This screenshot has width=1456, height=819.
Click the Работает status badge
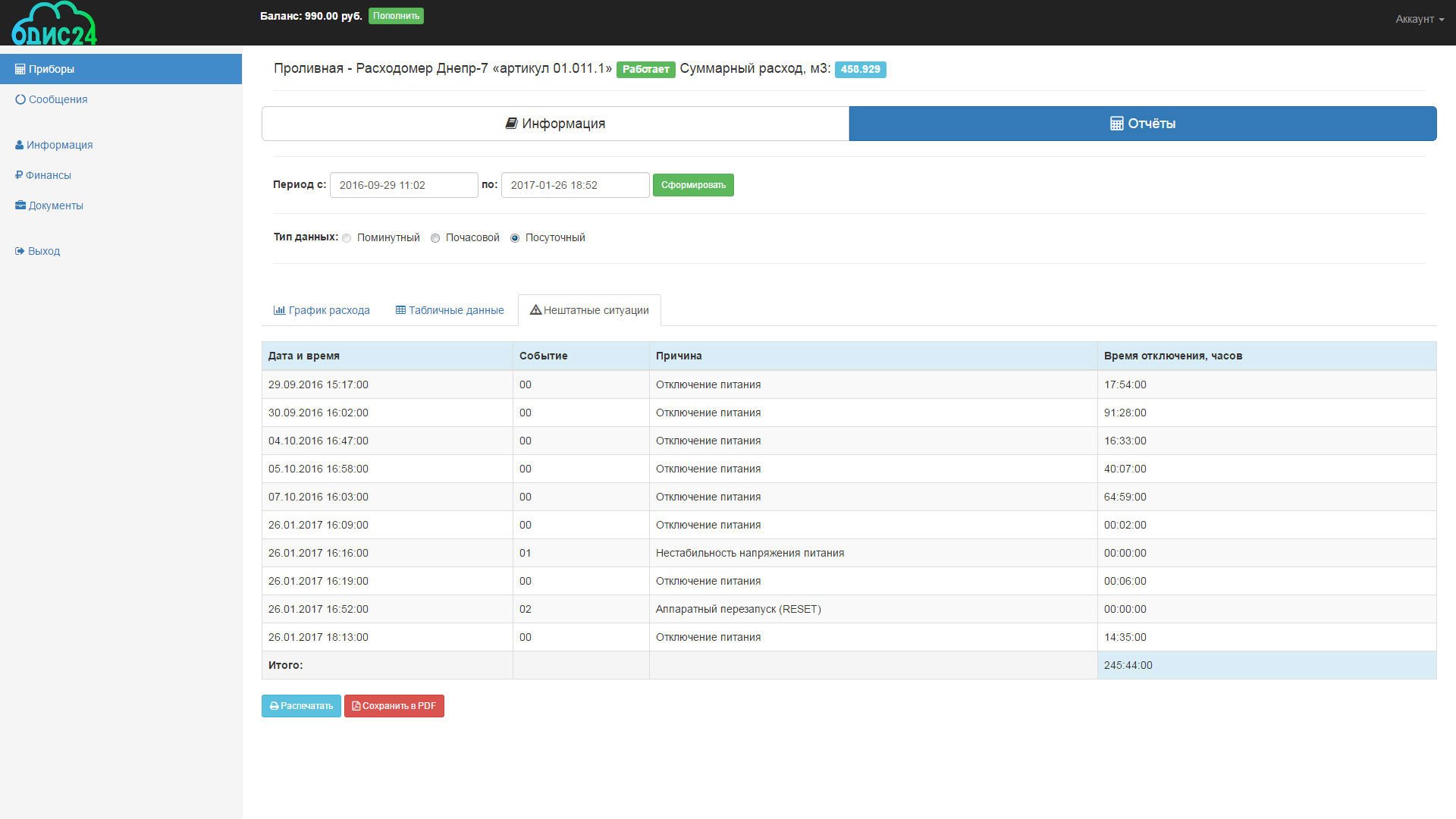tap(645, 70)
